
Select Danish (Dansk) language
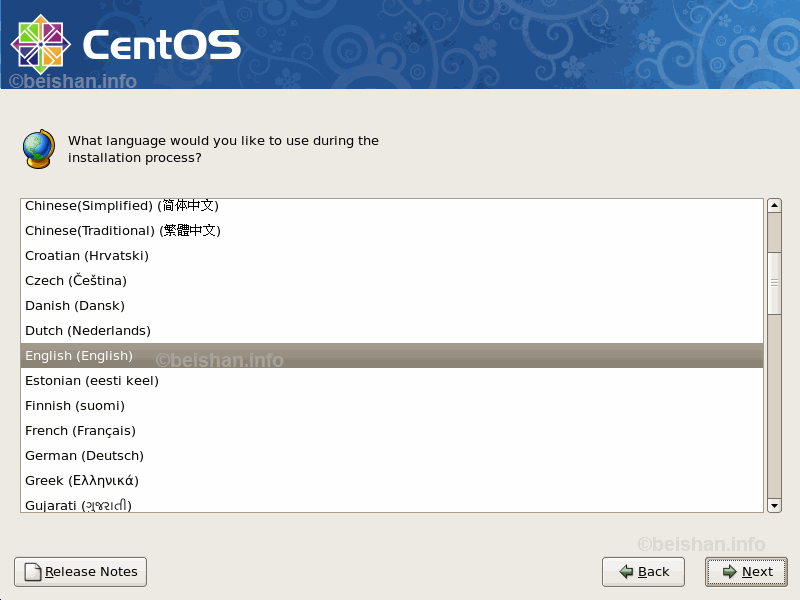75,306
